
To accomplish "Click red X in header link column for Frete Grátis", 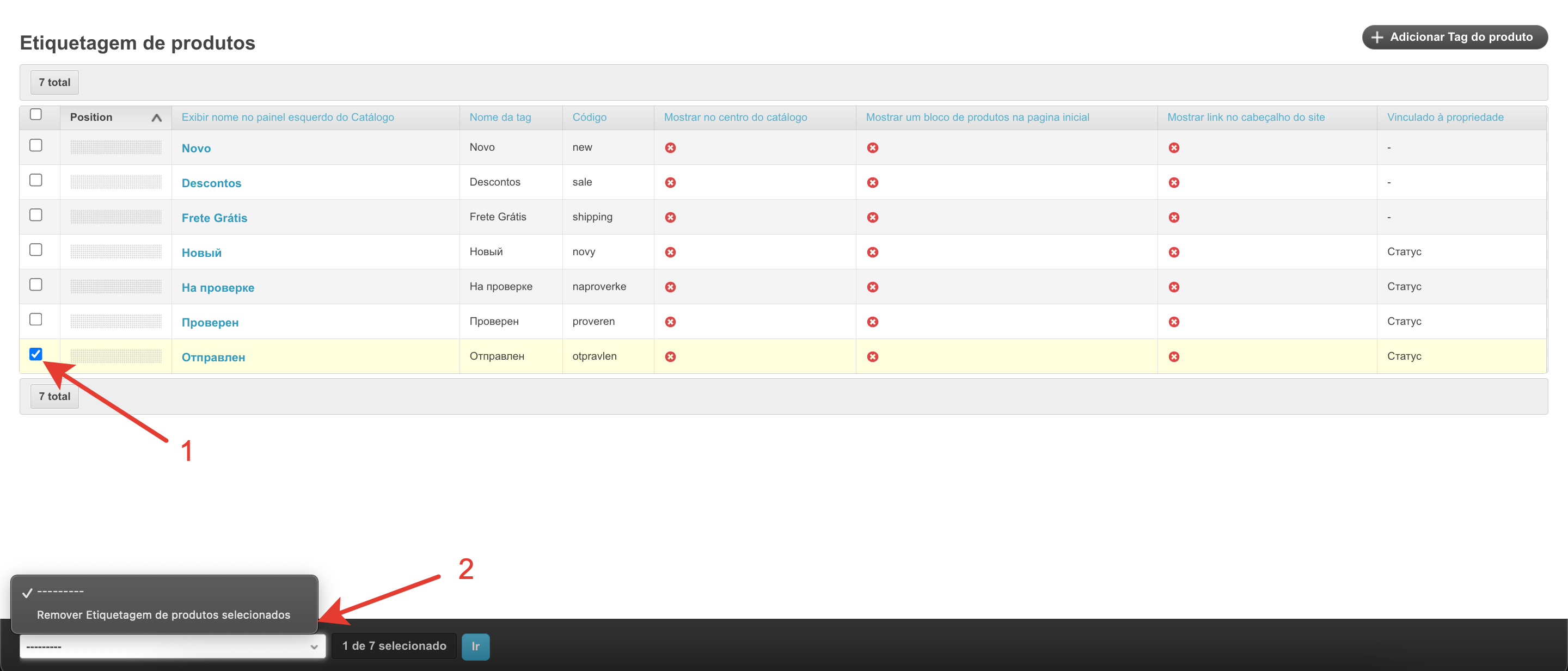I will point(1174,217).
